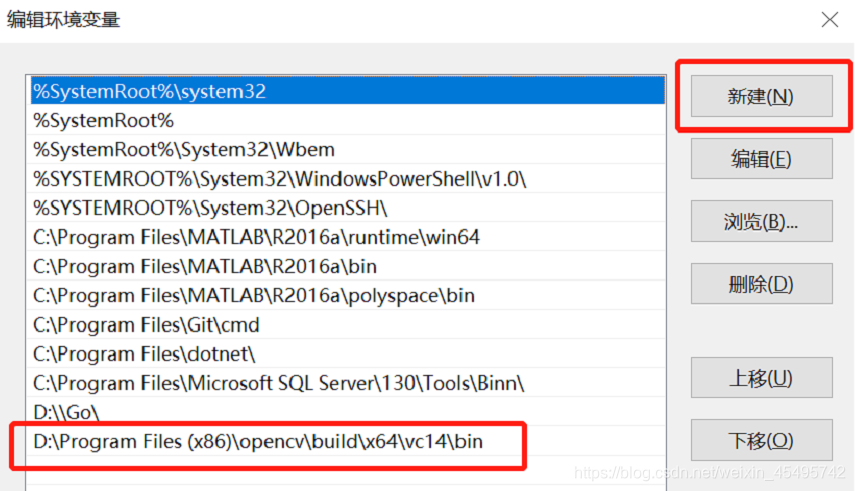Select C:\Program Files\MATLAB\R2016a\bin entry

347,266
